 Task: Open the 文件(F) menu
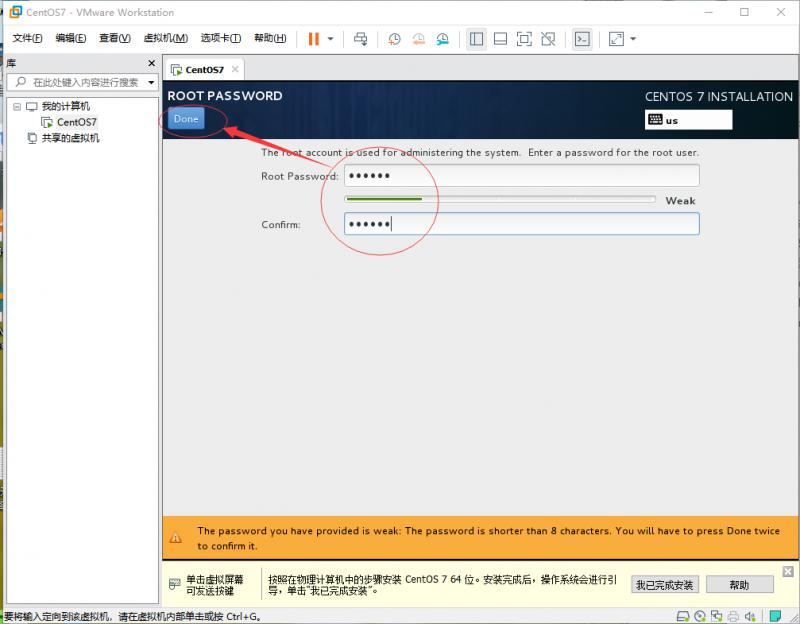pos(27,38)
